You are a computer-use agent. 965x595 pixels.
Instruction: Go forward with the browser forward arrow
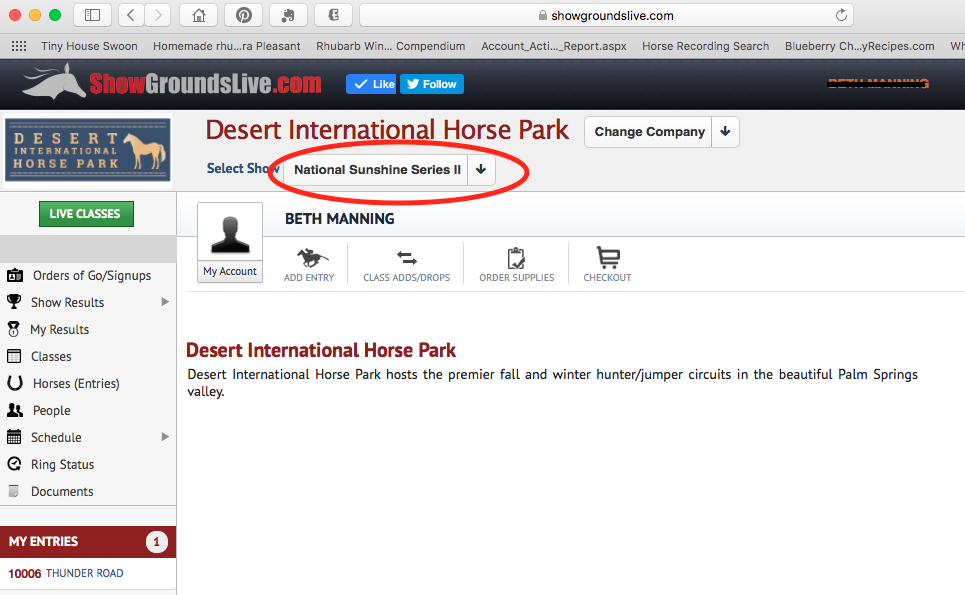(x=158, y=15)
